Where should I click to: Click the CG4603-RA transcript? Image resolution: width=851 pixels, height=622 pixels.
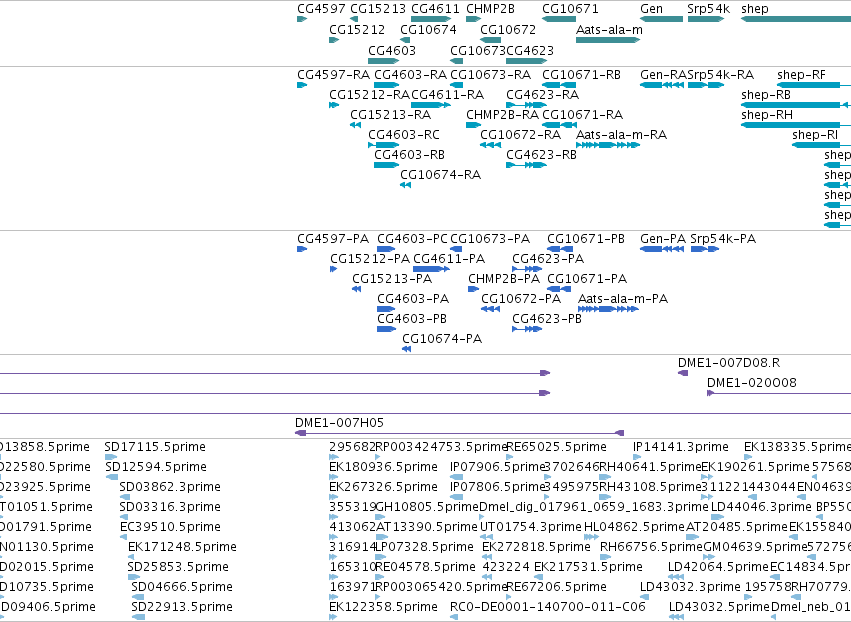click(386, 85)
